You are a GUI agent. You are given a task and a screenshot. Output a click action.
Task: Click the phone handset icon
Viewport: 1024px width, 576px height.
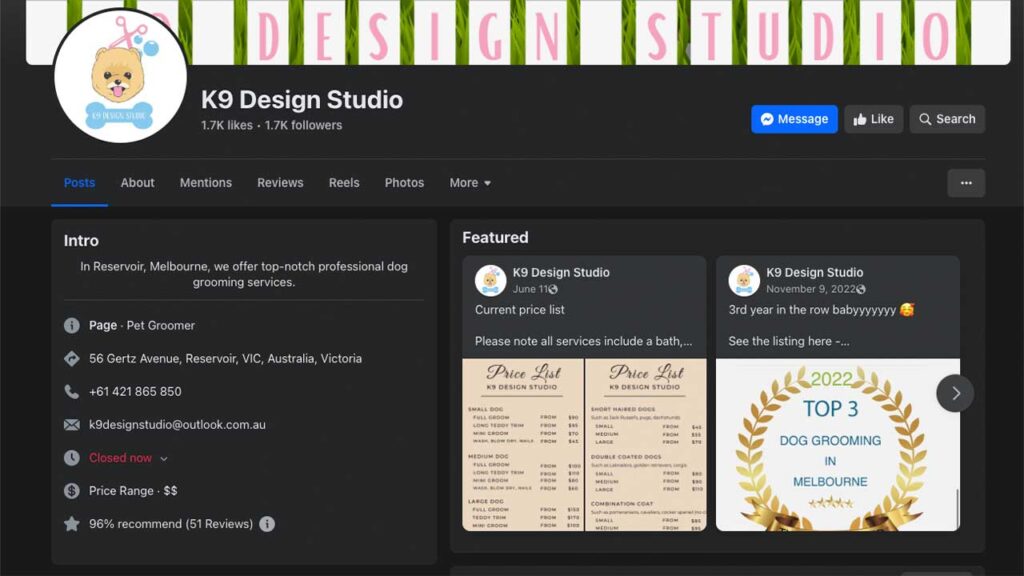[x=72, y=392]
